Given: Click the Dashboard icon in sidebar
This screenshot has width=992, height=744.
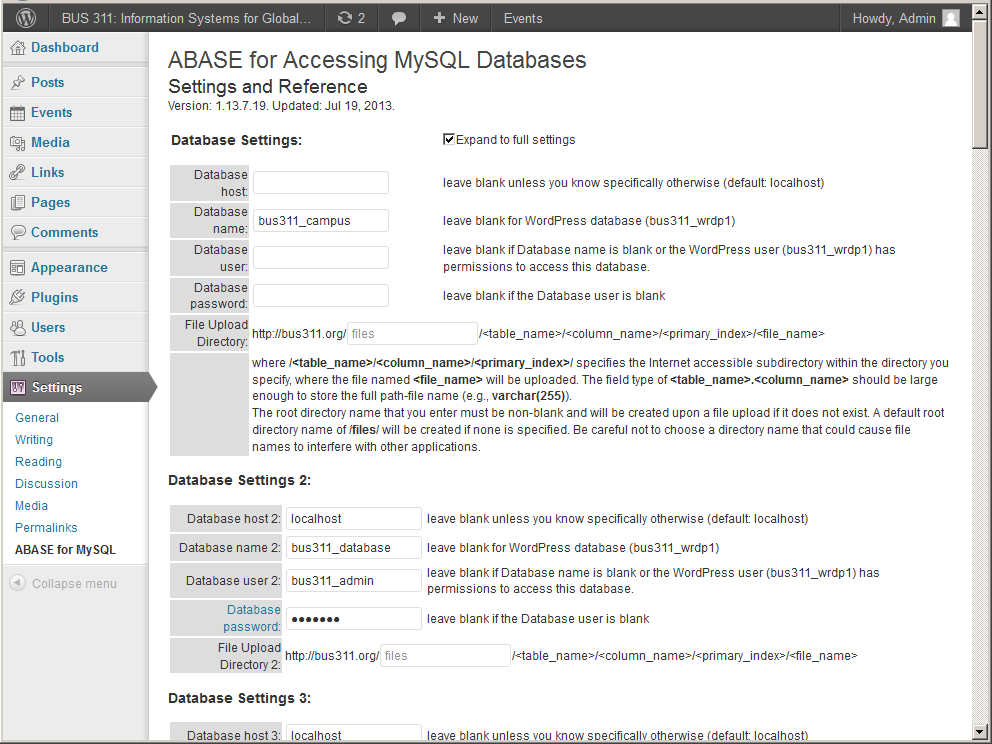Looking at the screenshot, I should [17, 48].
